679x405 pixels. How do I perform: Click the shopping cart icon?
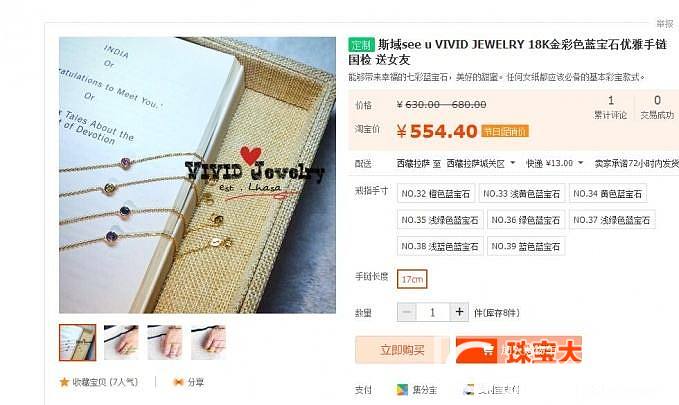[x=488, y=350]
